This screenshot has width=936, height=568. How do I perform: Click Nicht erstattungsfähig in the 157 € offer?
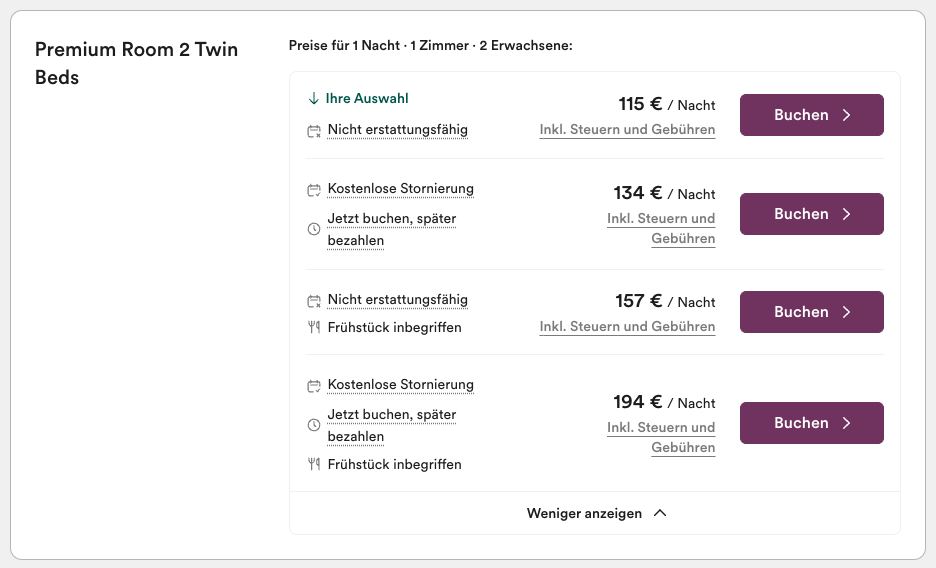(x=398, y=300)
